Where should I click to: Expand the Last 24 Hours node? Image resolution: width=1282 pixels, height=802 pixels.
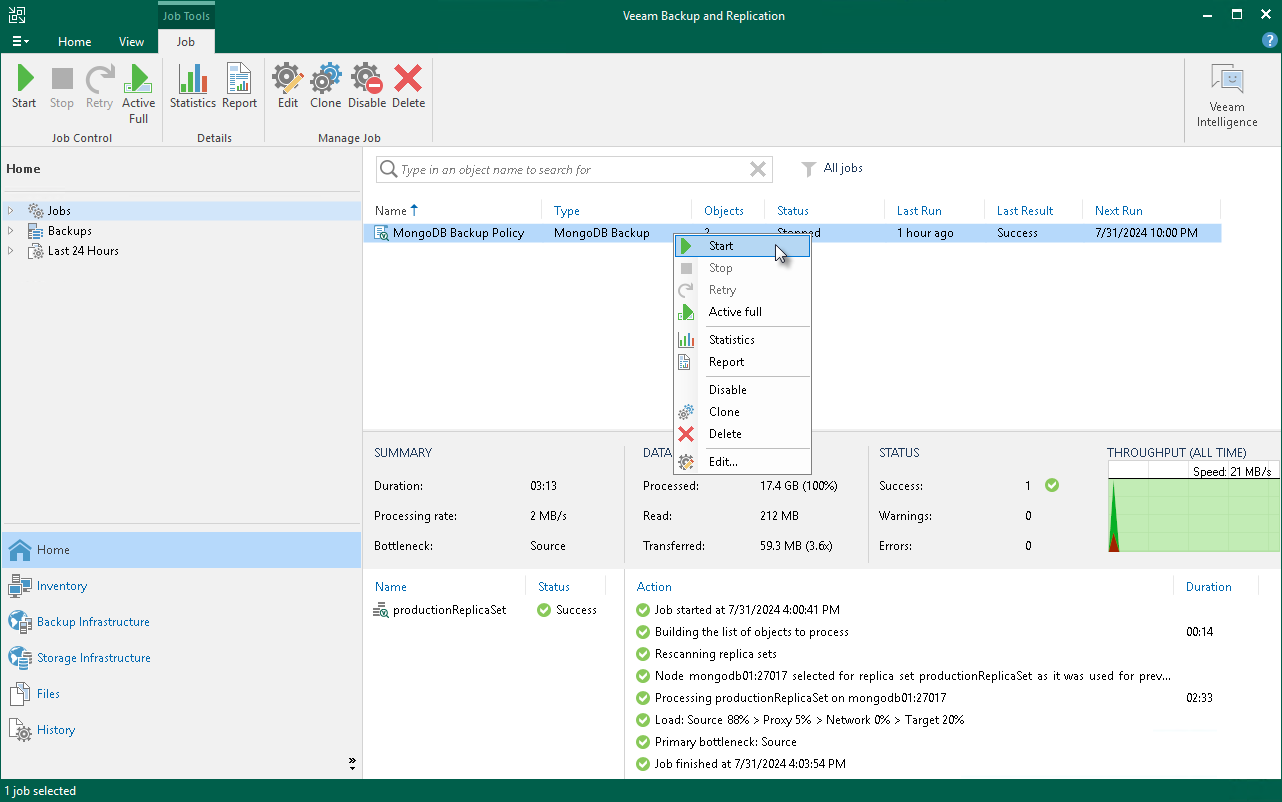(11, 251)
